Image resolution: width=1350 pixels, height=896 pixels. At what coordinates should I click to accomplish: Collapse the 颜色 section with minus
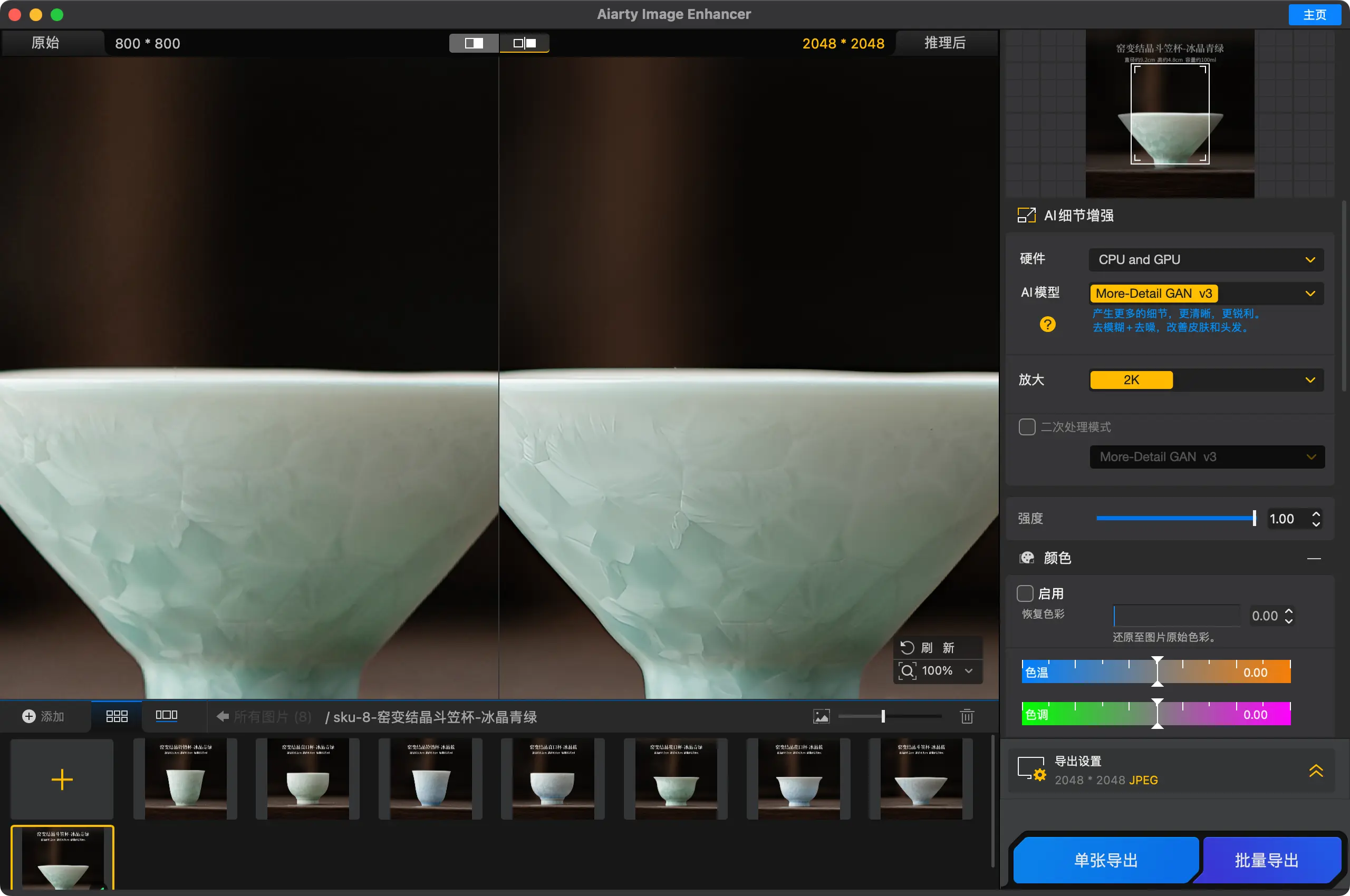coord(1314,558)
